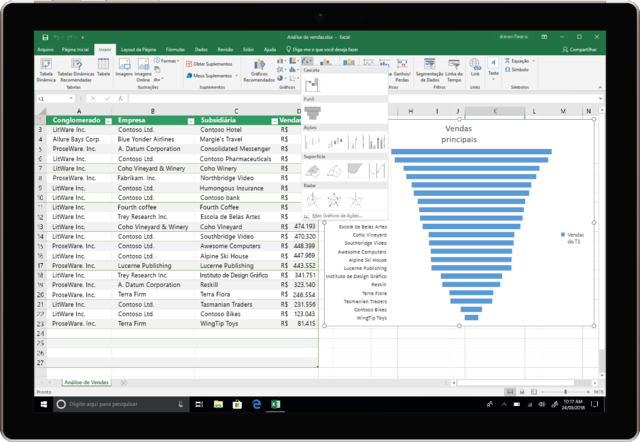Open the Arquivo tab

[x=45, y=49]
